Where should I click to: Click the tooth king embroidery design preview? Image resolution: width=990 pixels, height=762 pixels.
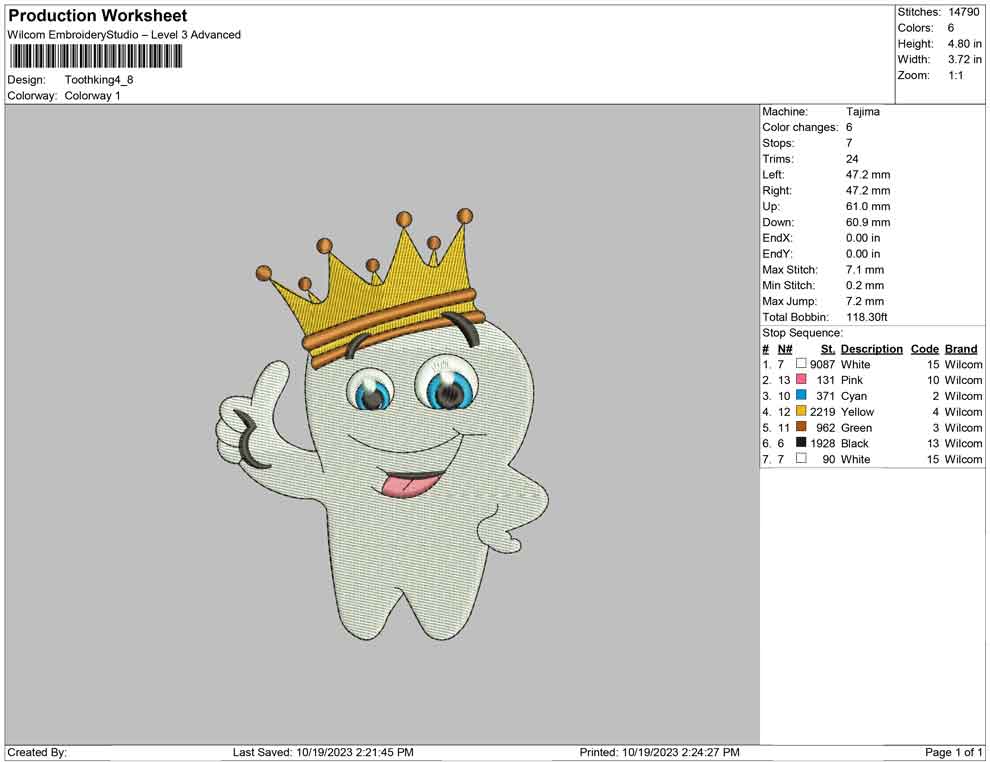381,424
